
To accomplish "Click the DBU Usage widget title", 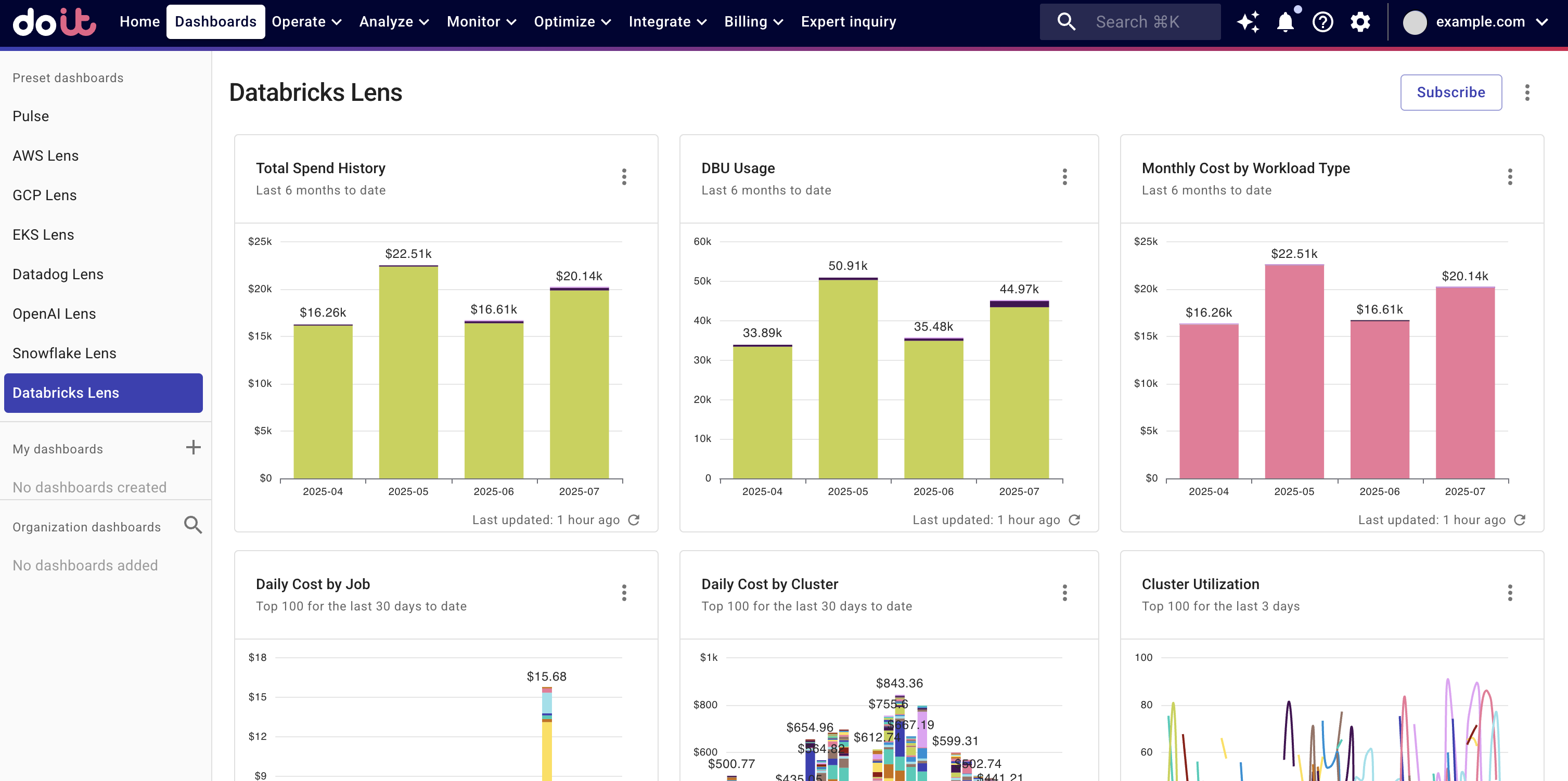I will (x=738, y=168).
